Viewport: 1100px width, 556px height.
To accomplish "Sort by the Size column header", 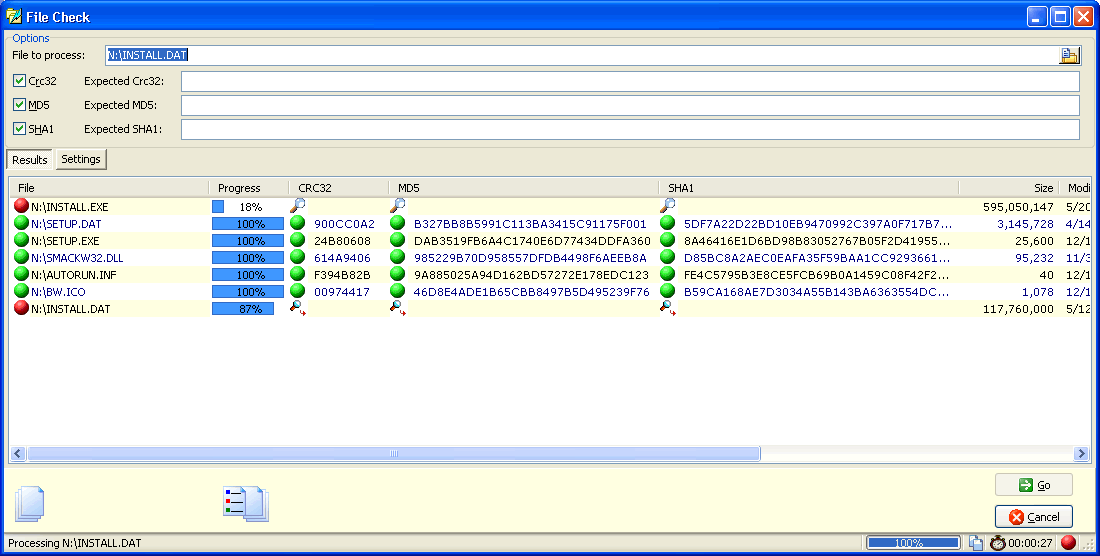I will [1008, 188].
